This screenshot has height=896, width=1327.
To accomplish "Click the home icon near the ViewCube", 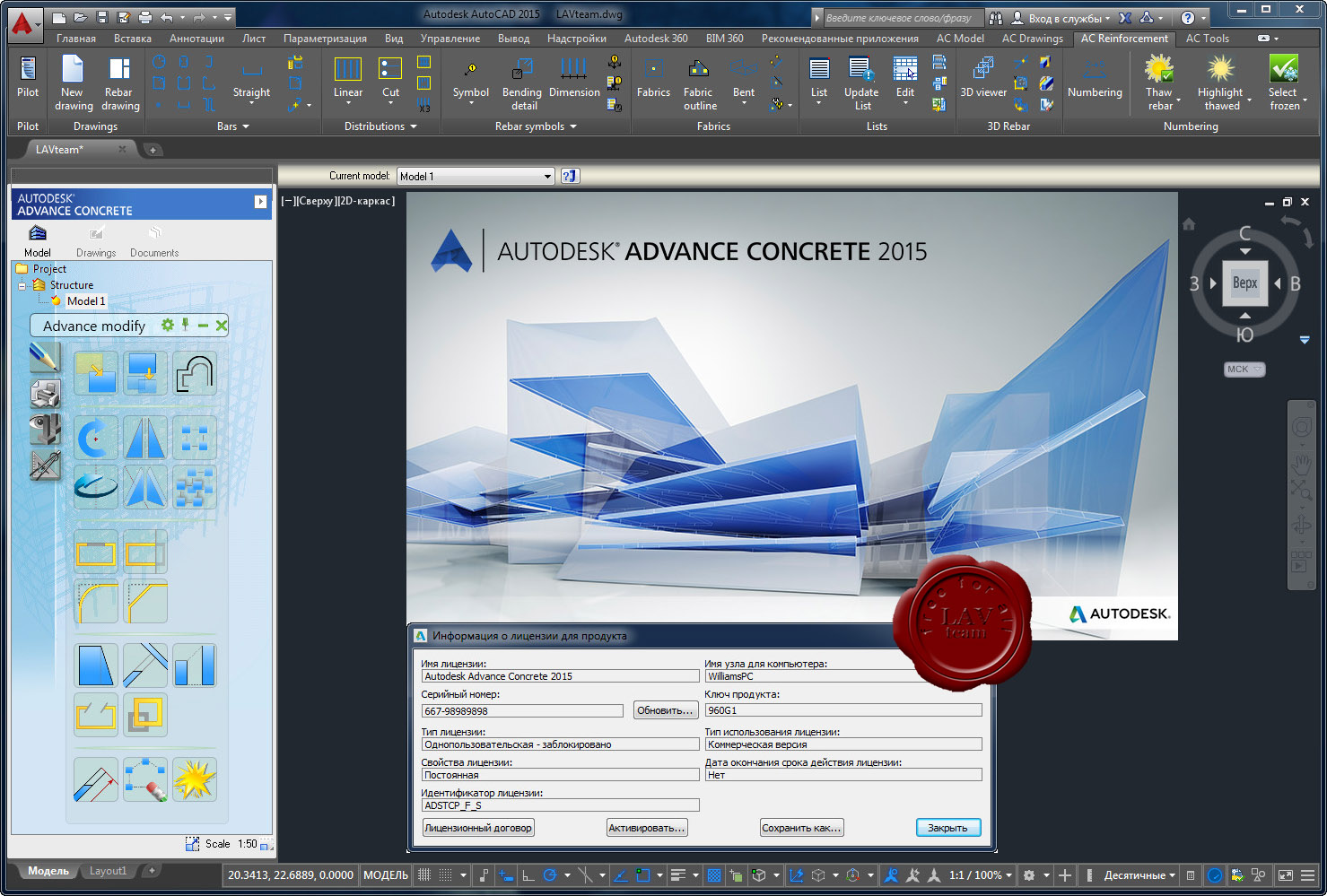I will point(1189,224).
